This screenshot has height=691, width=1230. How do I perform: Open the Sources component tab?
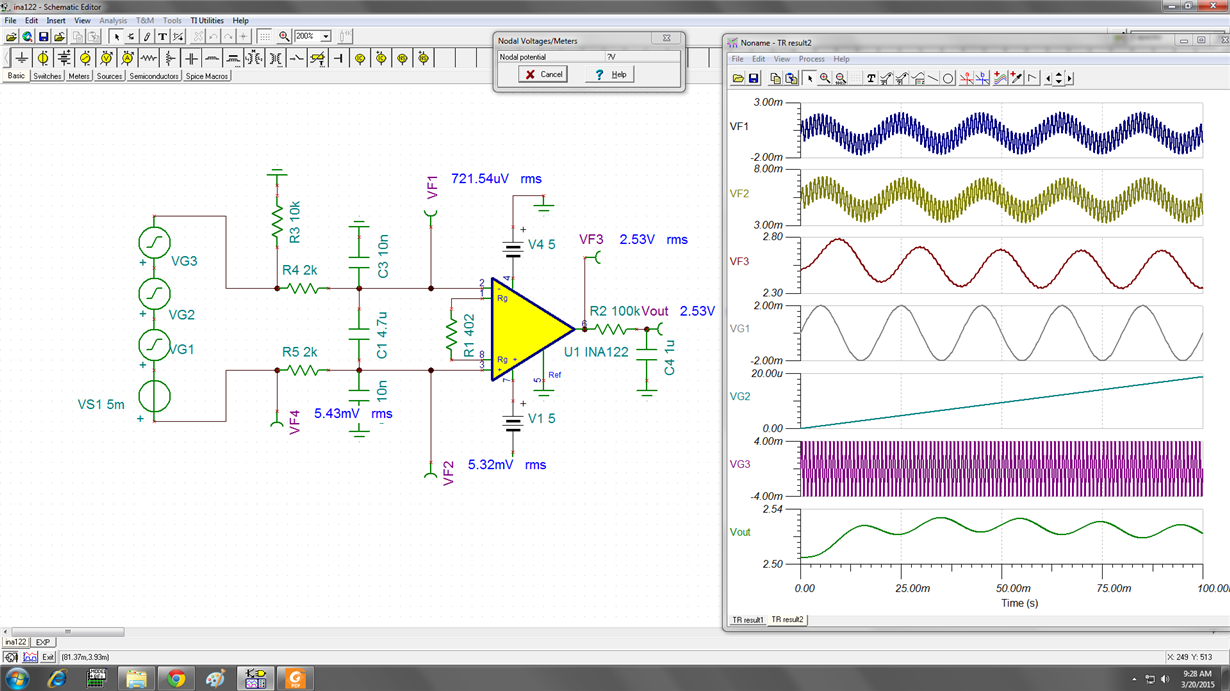pos(110,75)
